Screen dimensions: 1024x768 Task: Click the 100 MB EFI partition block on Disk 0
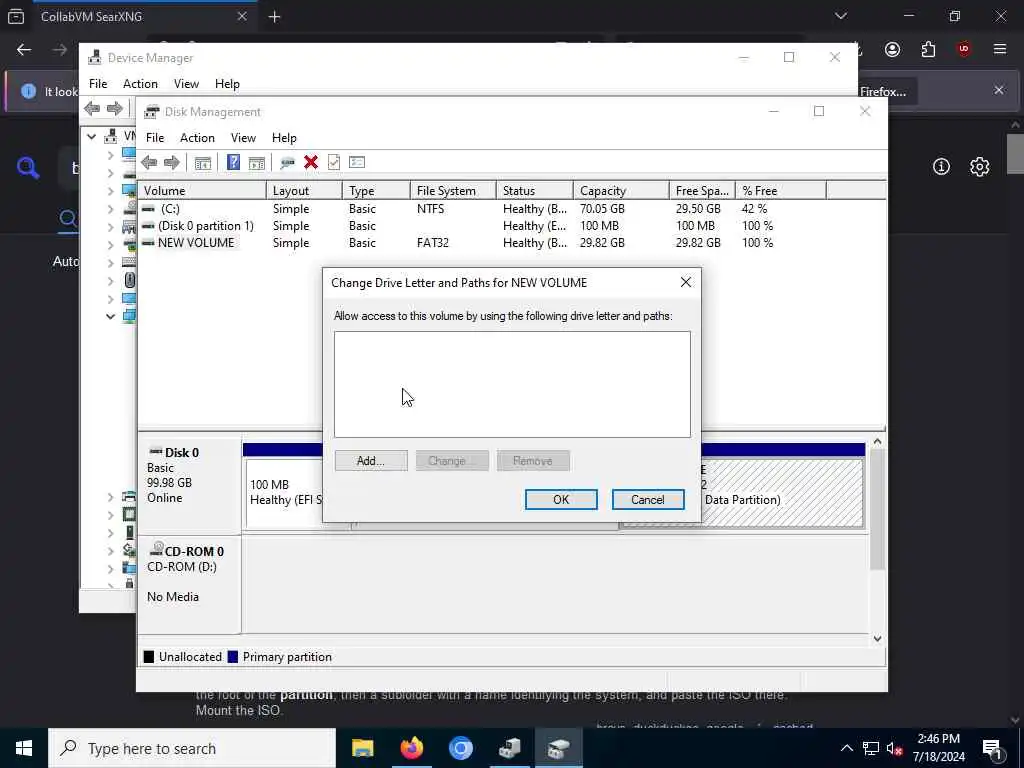point(284,492)
